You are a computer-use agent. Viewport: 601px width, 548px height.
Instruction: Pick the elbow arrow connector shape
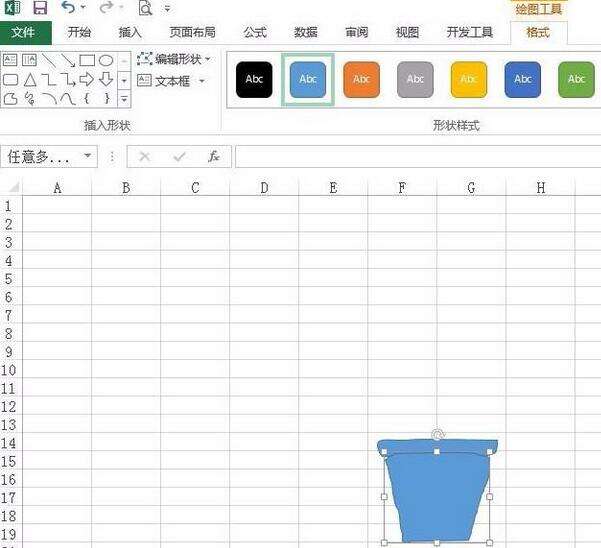point(68,80)
